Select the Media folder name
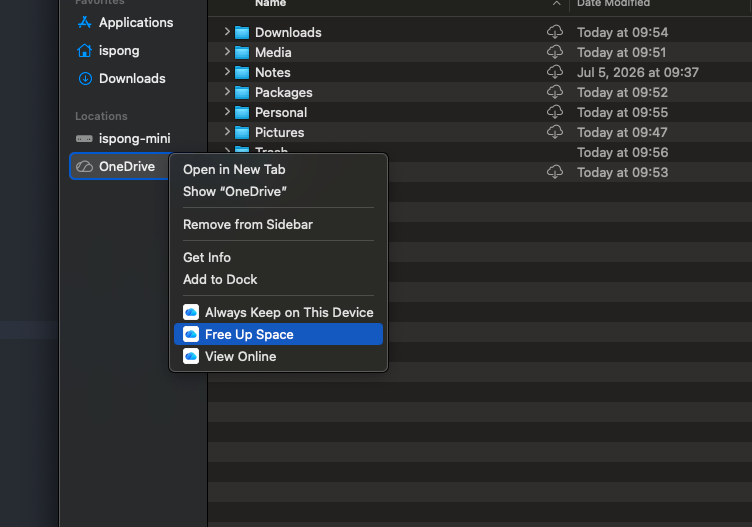 click(273, 52)
